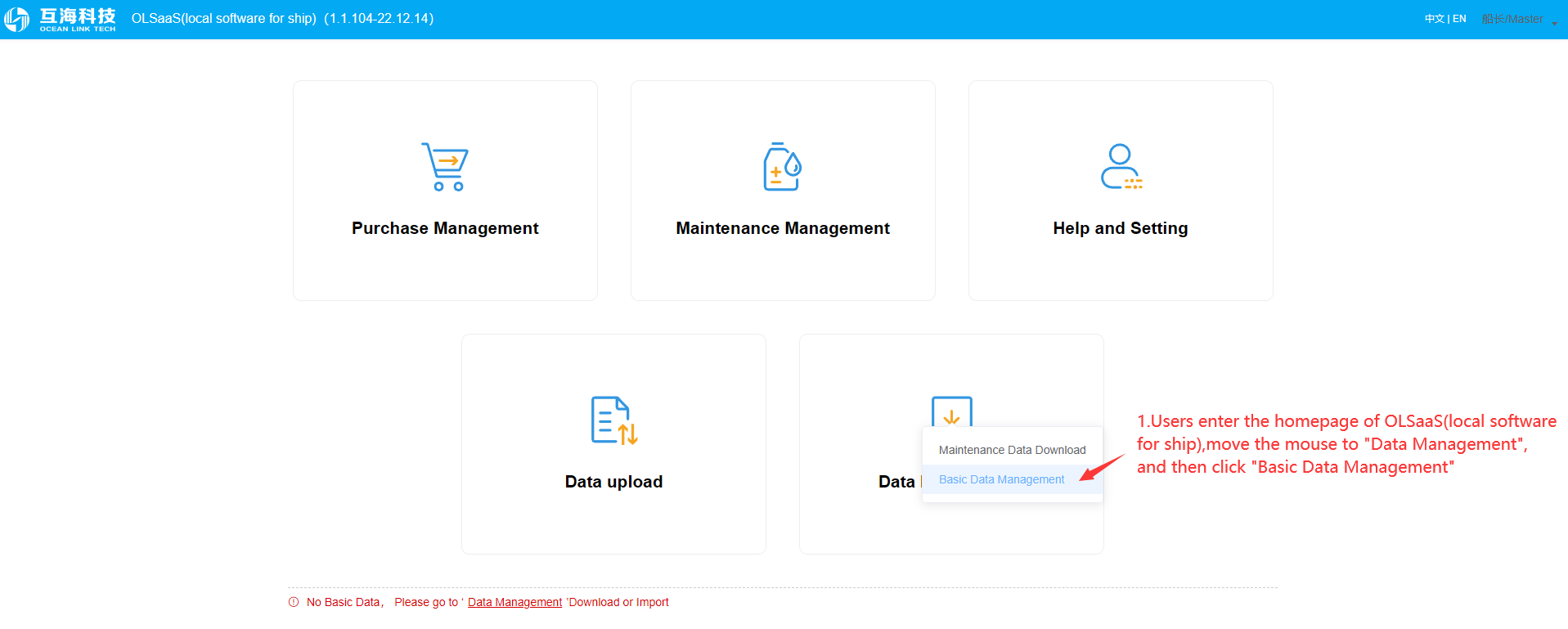Open Purchase Management module
This screenshot has height=629, width=1568.
click(445, 191)
